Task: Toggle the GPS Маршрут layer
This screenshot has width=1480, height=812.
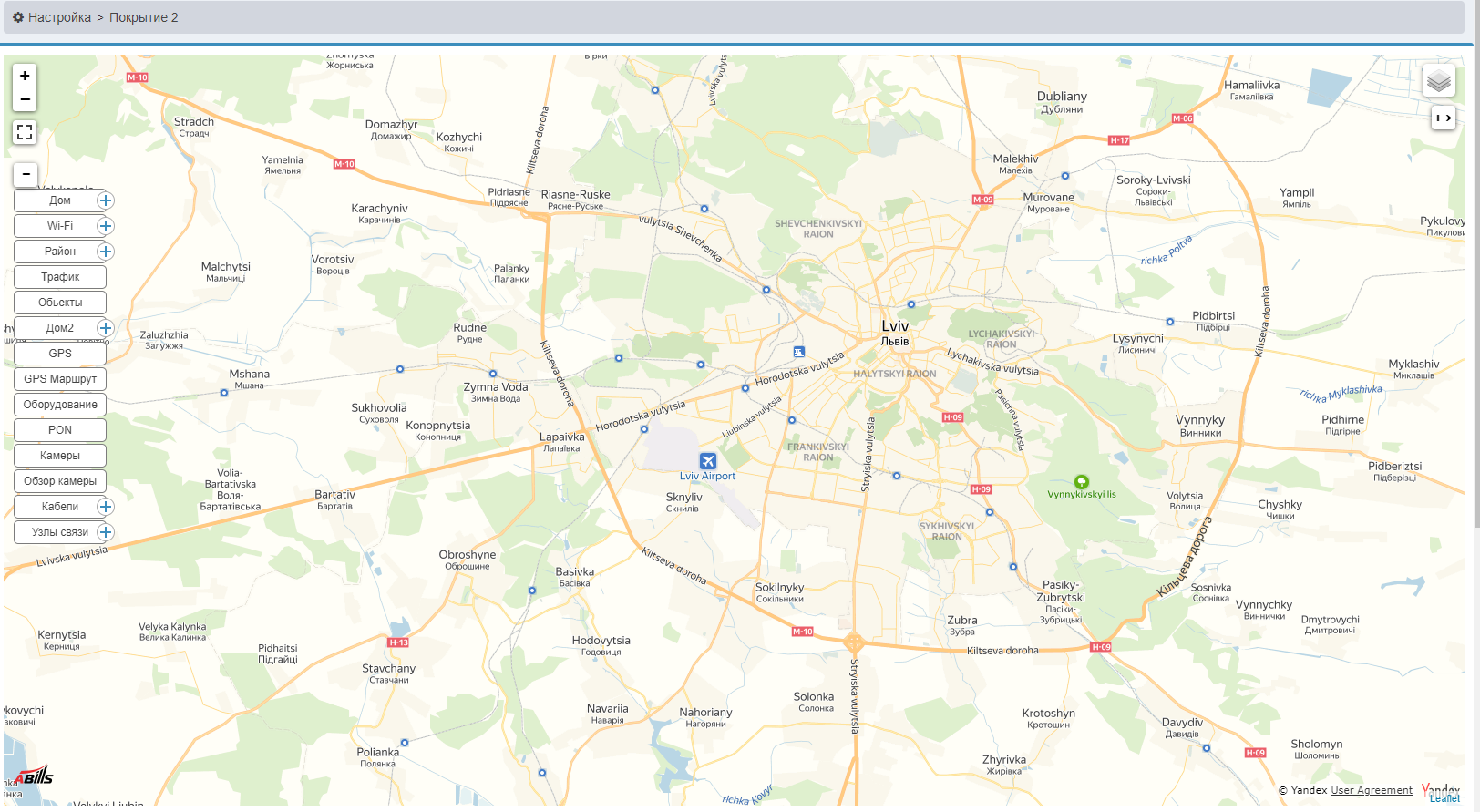Action: [x=60, y=379]
